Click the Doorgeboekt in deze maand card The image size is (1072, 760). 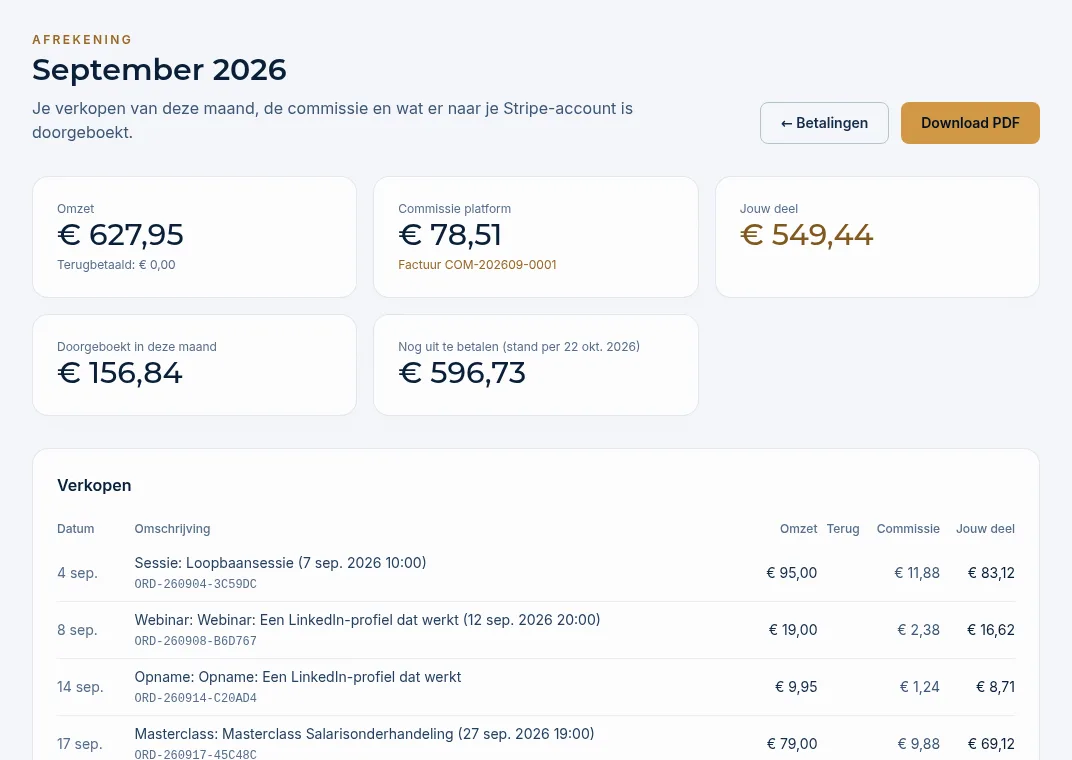pos(194,365)
